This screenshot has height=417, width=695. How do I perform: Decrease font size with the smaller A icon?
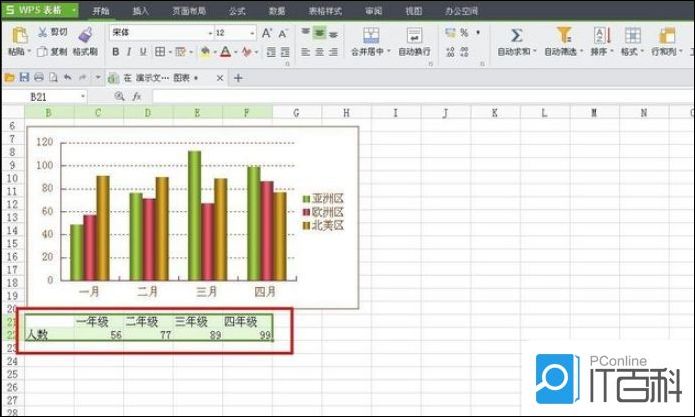tap(283, 33)
